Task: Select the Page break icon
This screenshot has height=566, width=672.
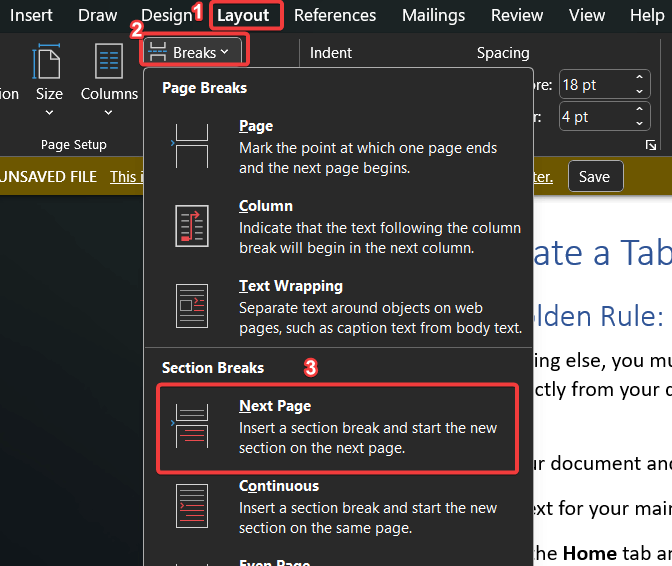Action: pyautogui.click(x=191, y=146)
